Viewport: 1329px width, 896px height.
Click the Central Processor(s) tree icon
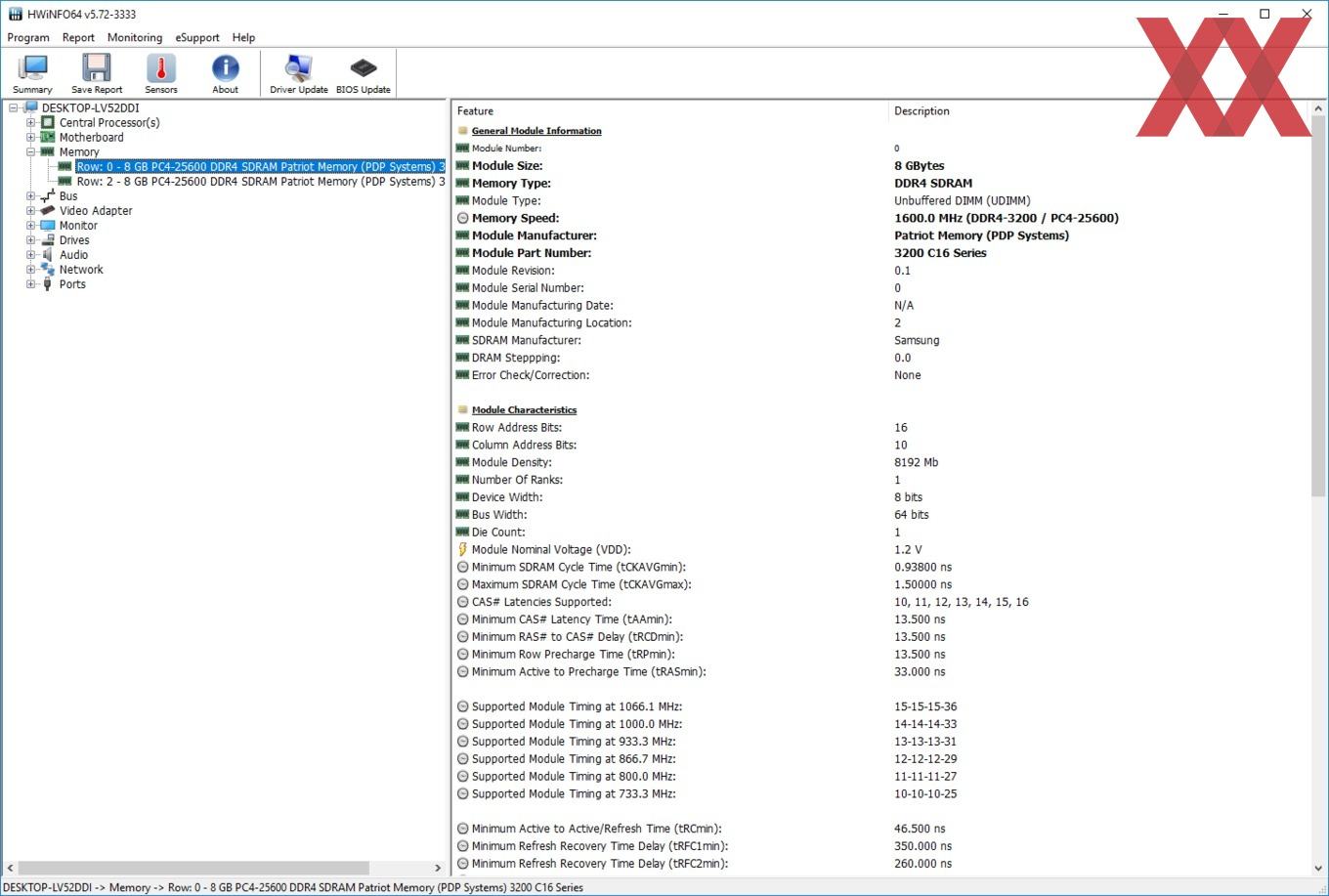(47, 122)
